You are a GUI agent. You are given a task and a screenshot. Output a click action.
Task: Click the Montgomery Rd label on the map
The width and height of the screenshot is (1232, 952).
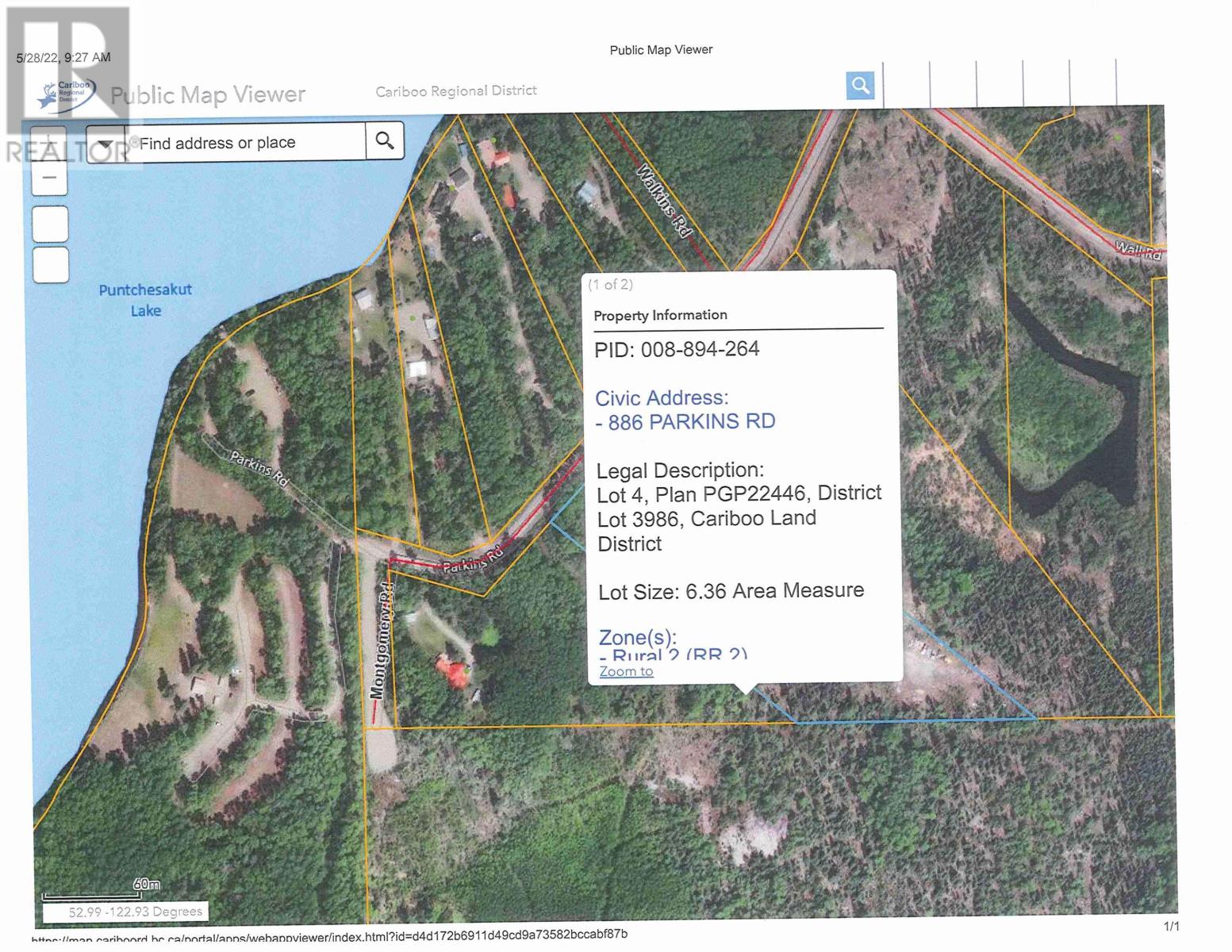(382, 642)
